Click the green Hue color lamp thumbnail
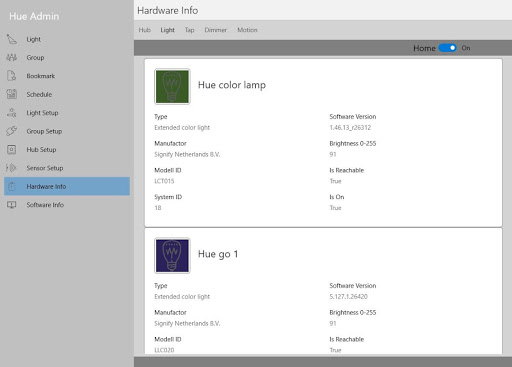 coord(172,86)
